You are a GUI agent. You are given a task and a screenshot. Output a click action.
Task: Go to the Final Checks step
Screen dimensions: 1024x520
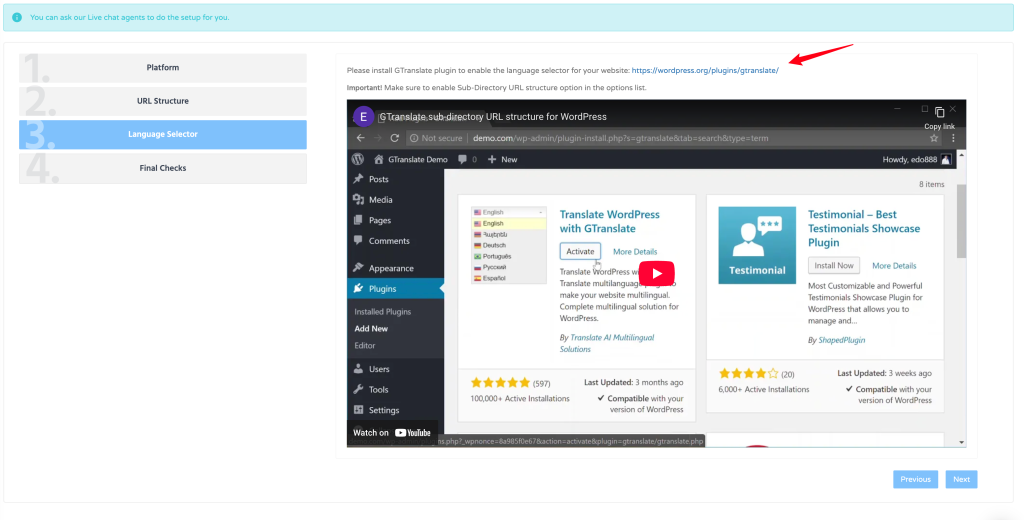163,169
